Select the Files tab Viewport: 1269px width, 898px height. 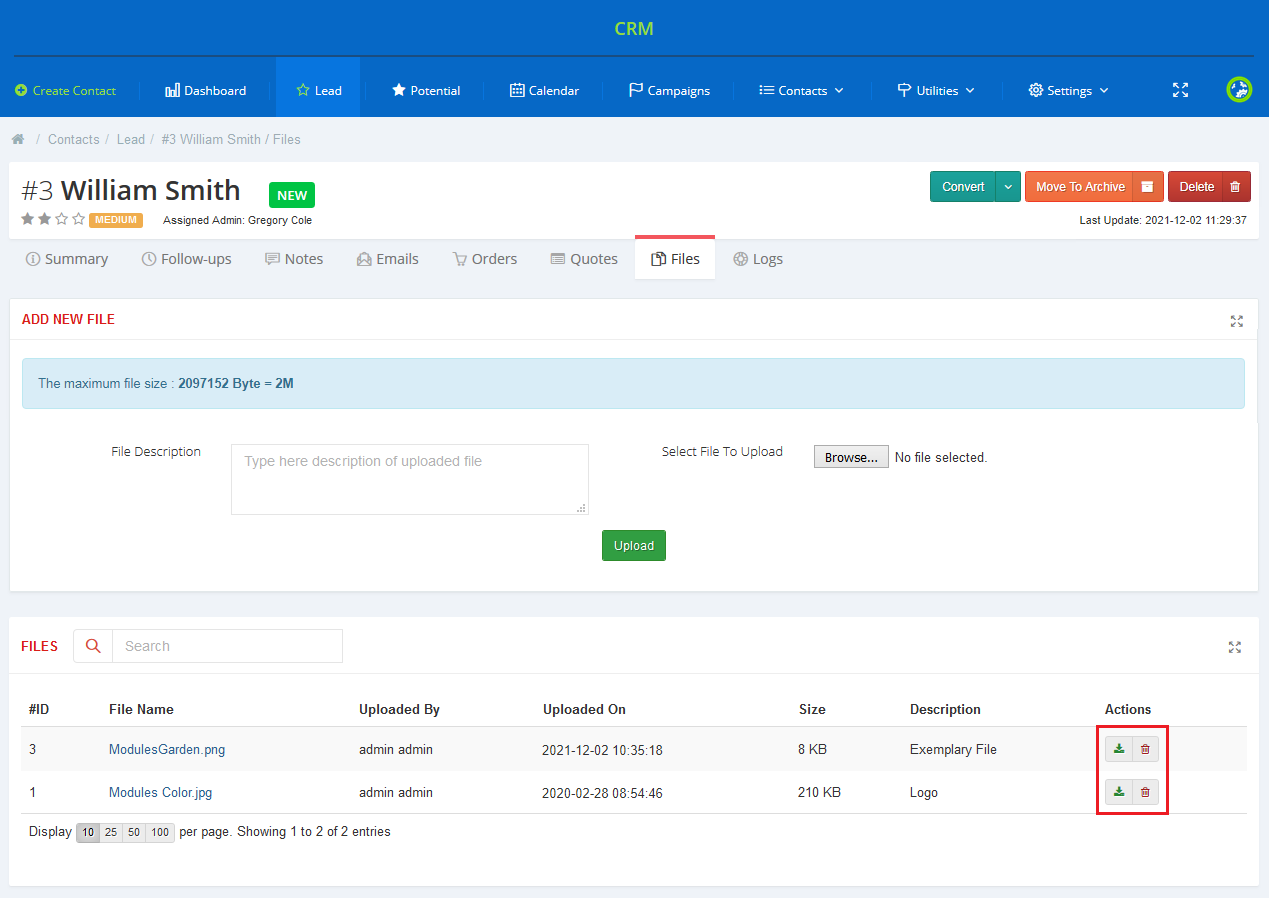coord(675,259)
